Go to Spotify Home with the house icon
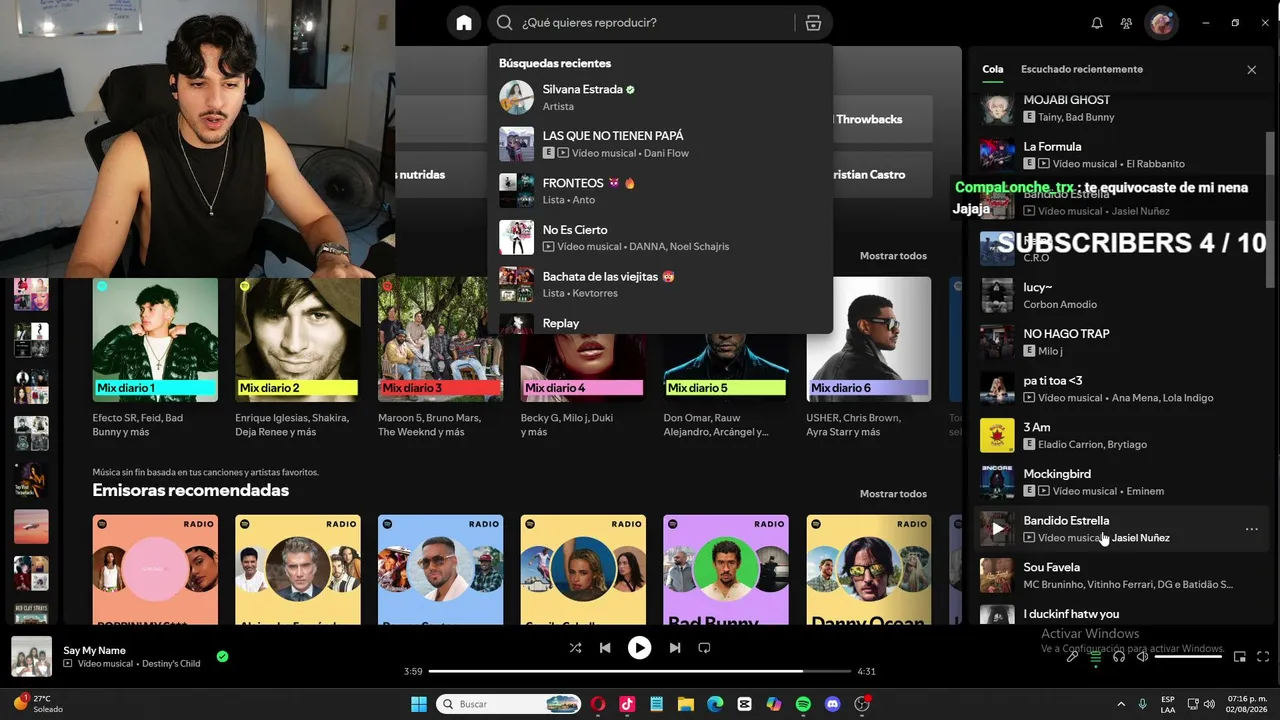The width and height of the screenshot is (1280, 720). coord(463,23)
